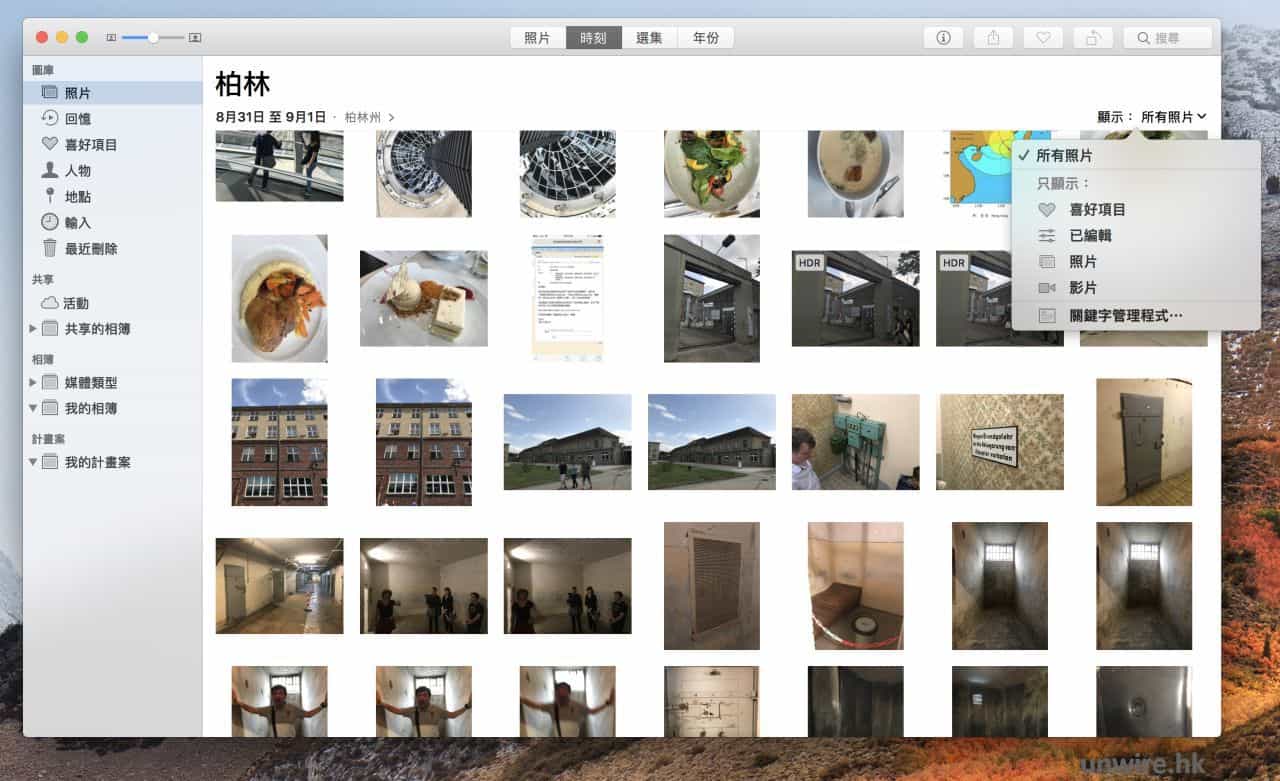Image resolution: width=1280 pixels, height=781 pixels.
Task: Click the Share toolbar icon
Action: coord(993,38)
